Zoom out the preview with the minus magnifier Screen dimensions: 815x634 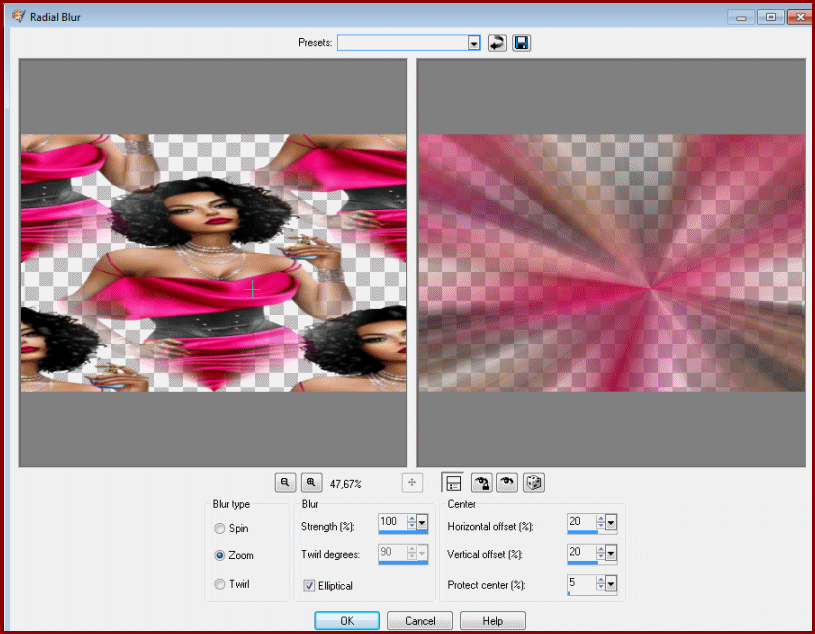pos(285,482)
